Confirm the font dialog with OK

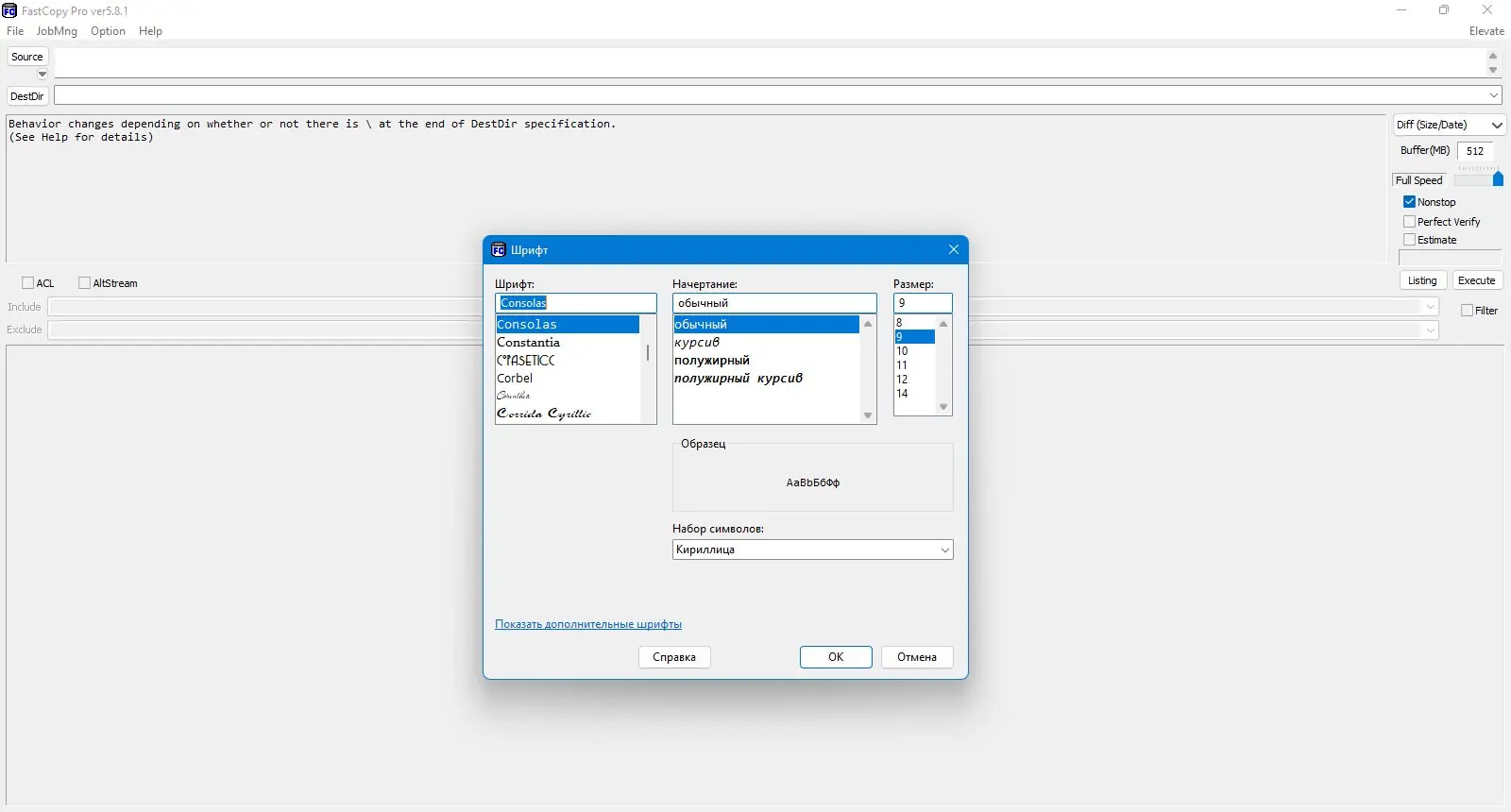836,657
